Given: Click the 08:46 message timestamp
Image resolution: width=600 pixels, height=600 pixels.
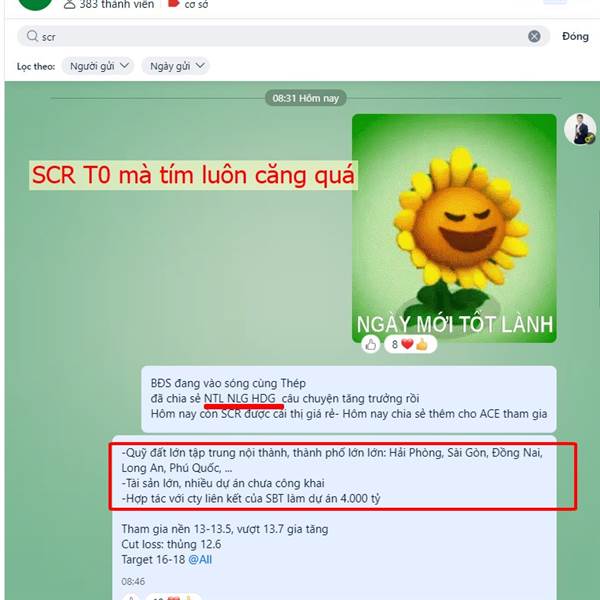Looking at the screenshot, I should click(133, 582).
